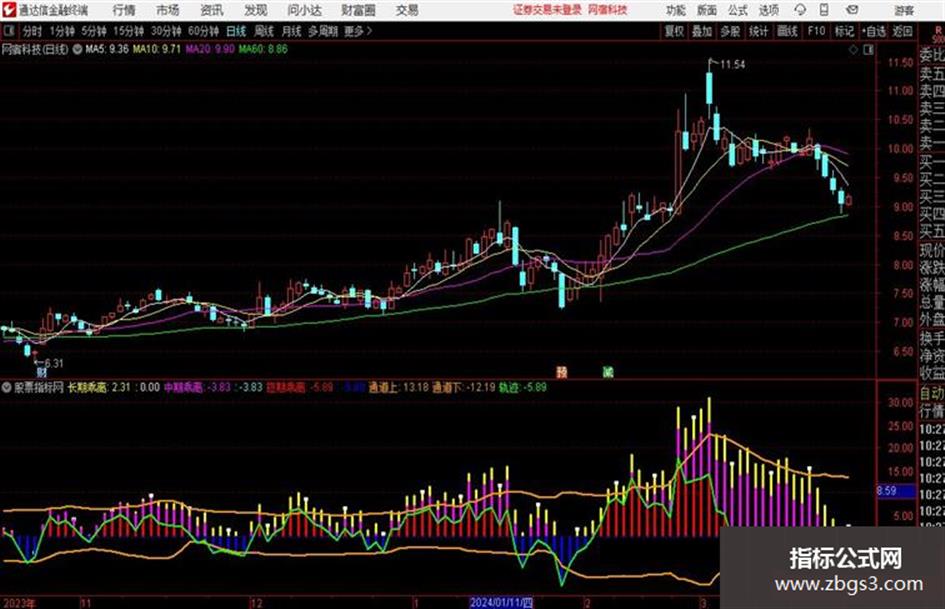Click the headset customer service icon
This screenshot has width=945, height=609.
coord(800,10)
